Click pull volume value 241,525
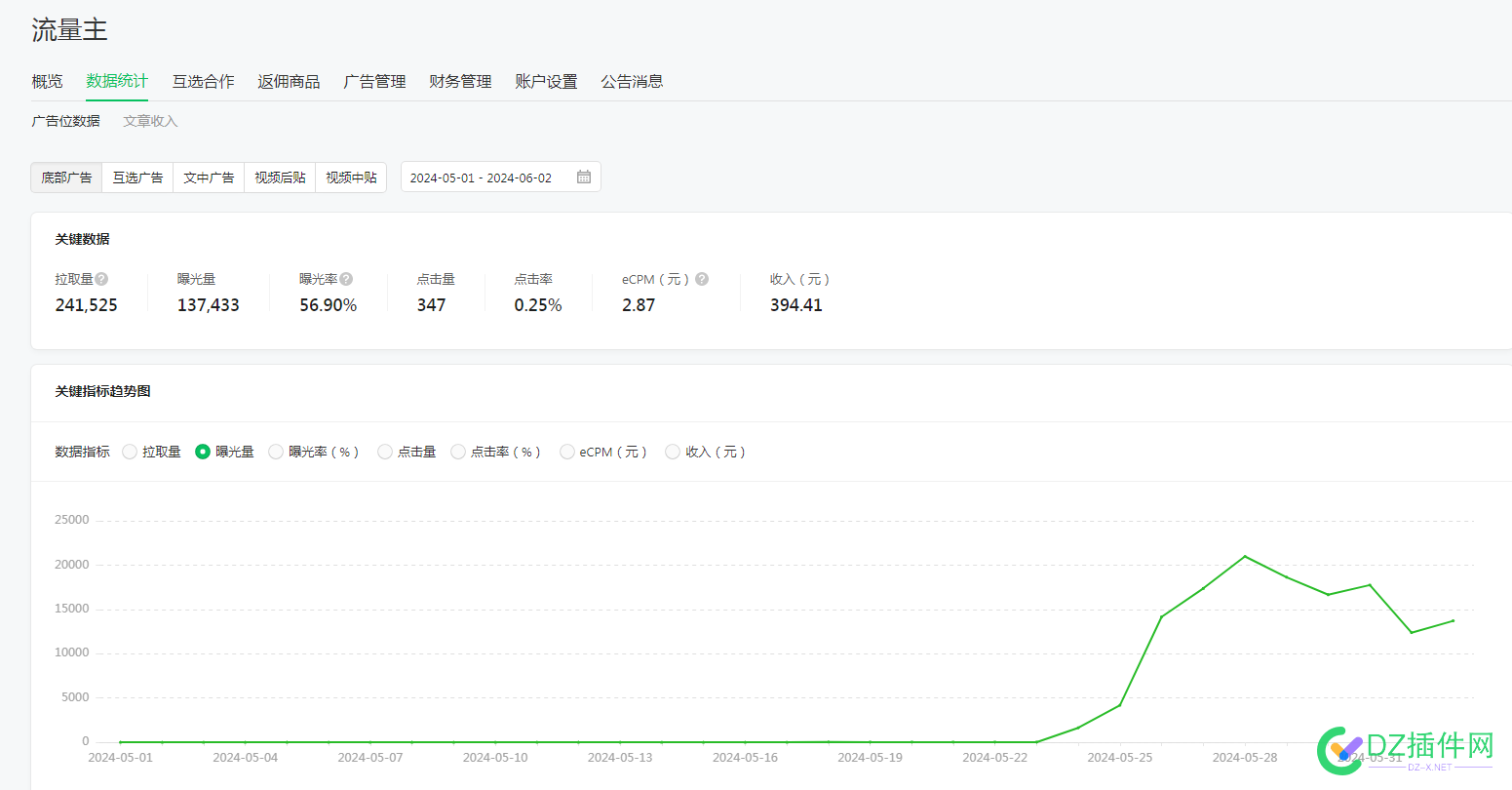The height and width of the screenshot is (790, 1512). click(x=86, y=305)
